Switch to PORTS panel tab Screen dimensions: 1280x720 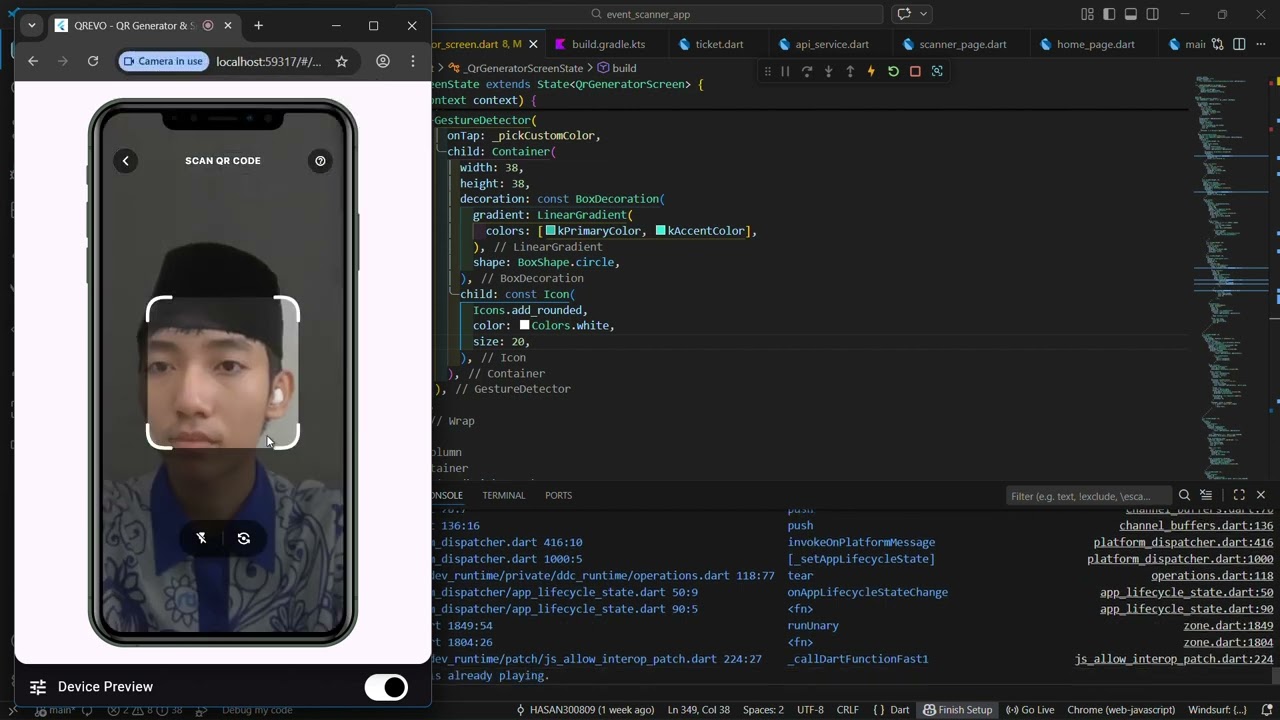(x=558, y=495)
